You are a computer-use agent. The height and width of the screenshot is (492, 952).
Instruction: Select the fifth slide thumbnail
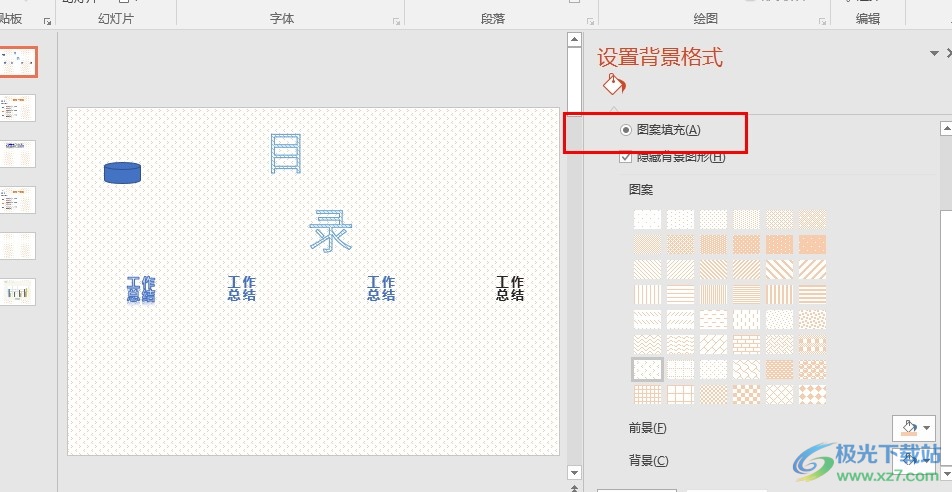coord(18,246)
